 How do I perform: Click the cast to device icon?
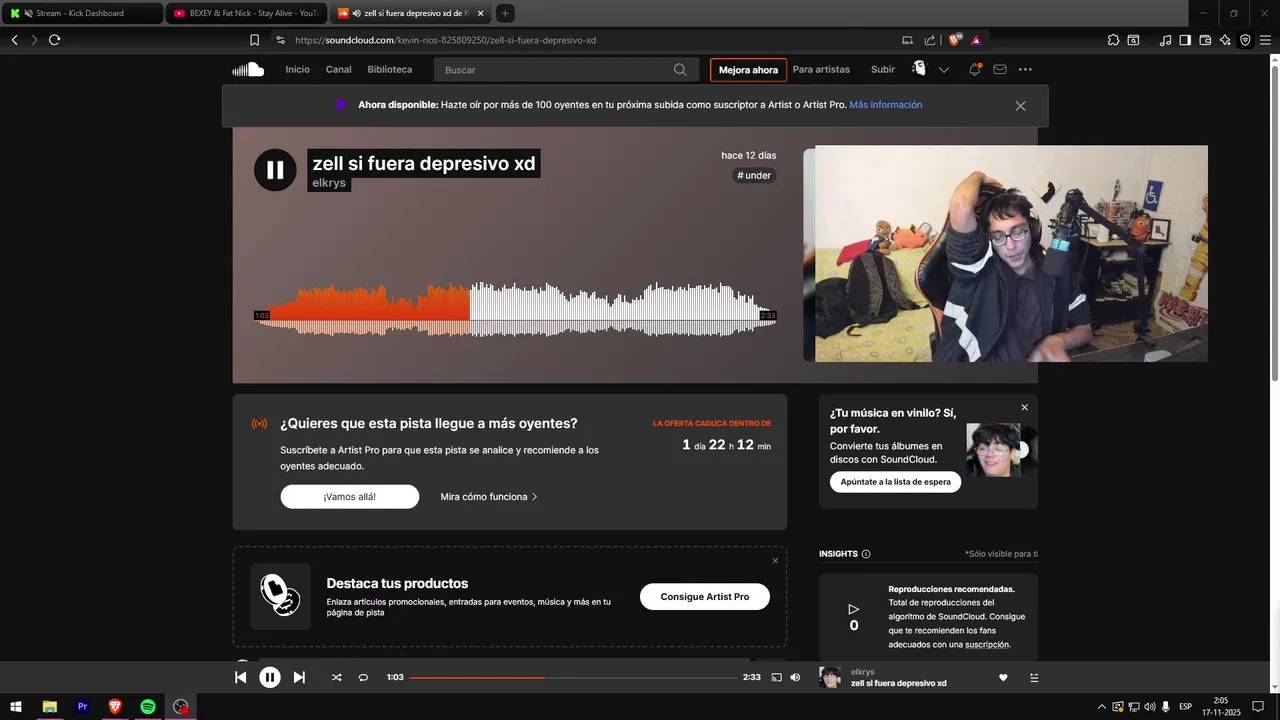[776, 677]
